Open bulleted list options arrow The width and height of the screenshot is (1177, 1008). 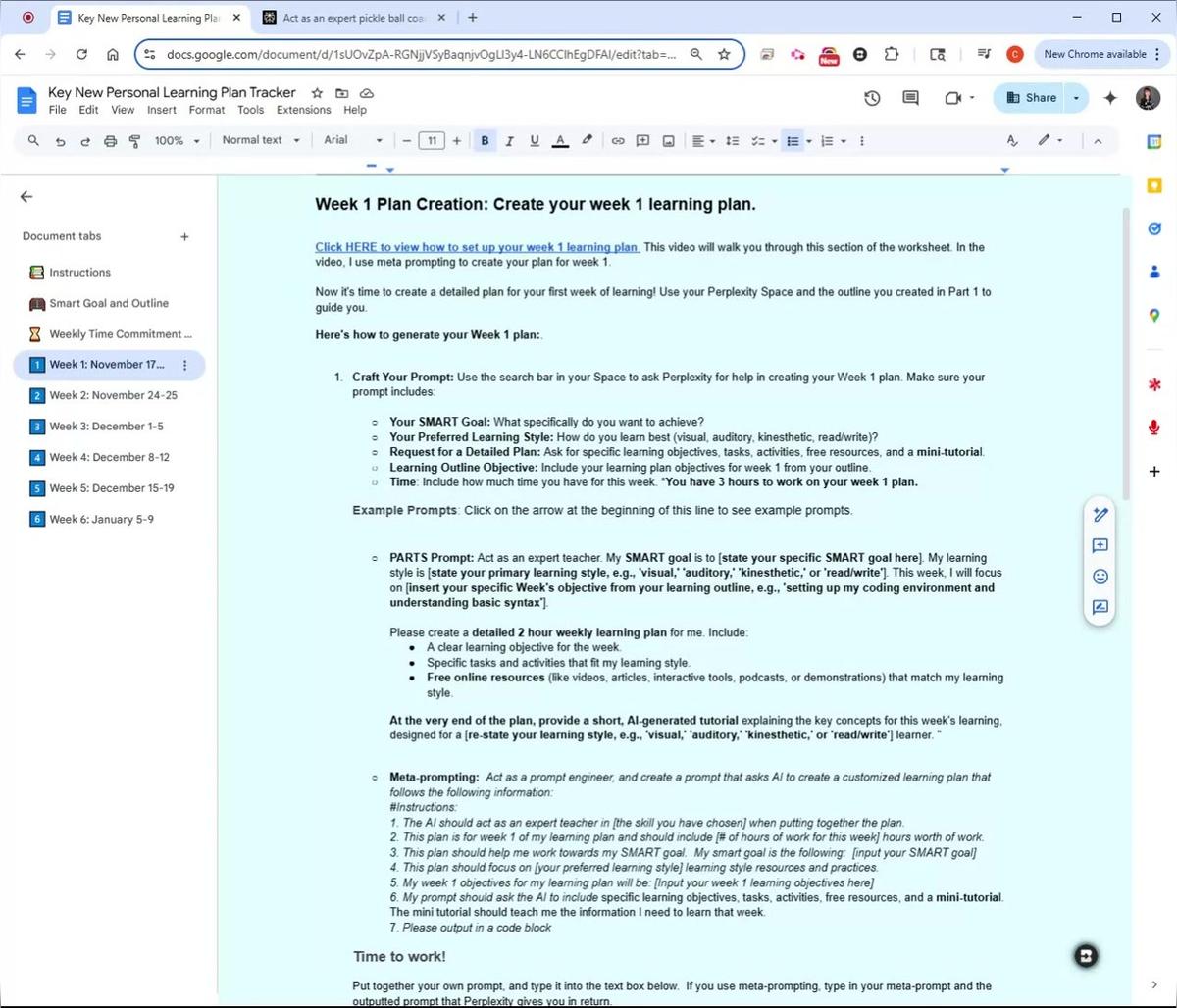click(x=809, y=141)
